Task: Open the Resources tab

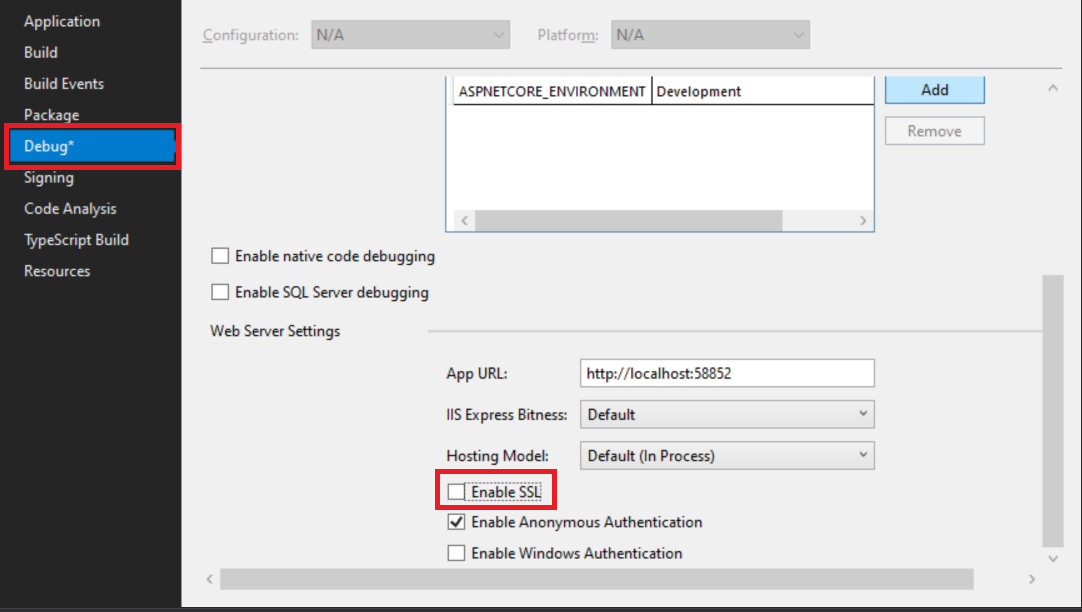Action: (x=57, y=271)
